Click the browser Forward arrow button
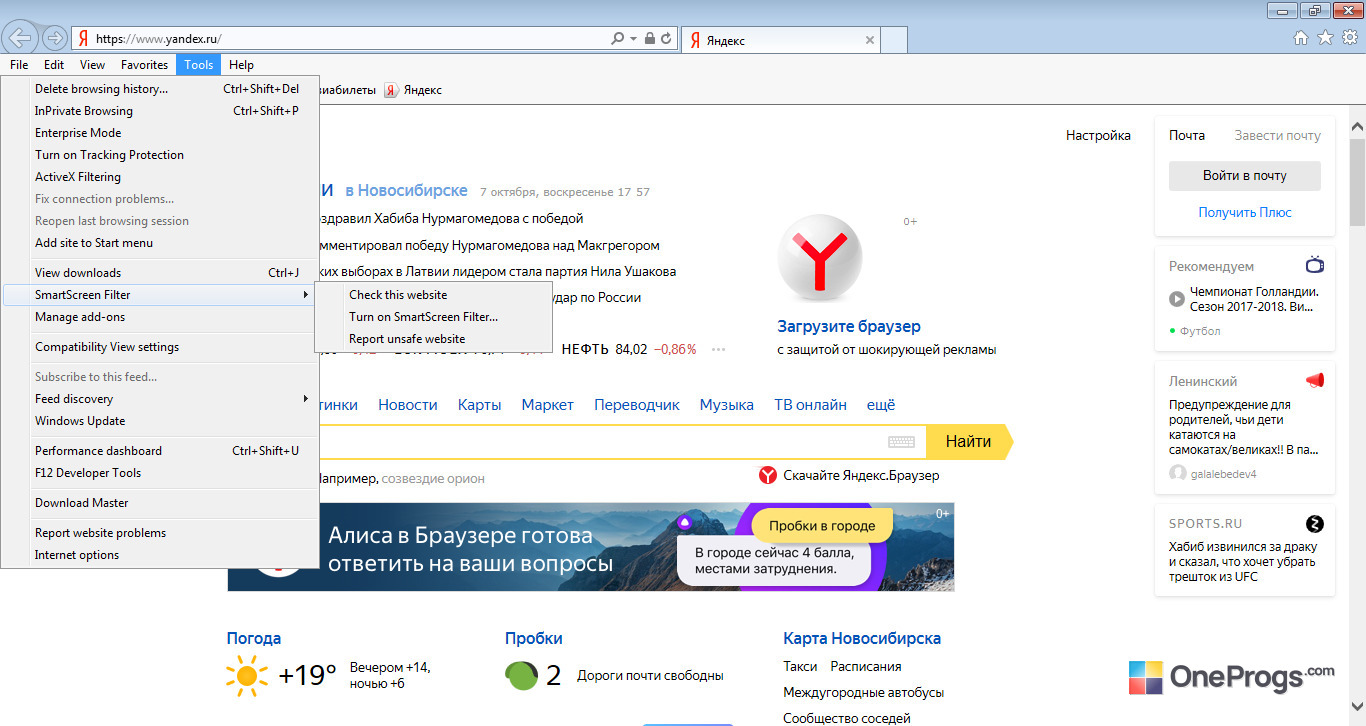Image resolution: width=1366 pixels, height=726 pixels. click(x=55, y=39)
